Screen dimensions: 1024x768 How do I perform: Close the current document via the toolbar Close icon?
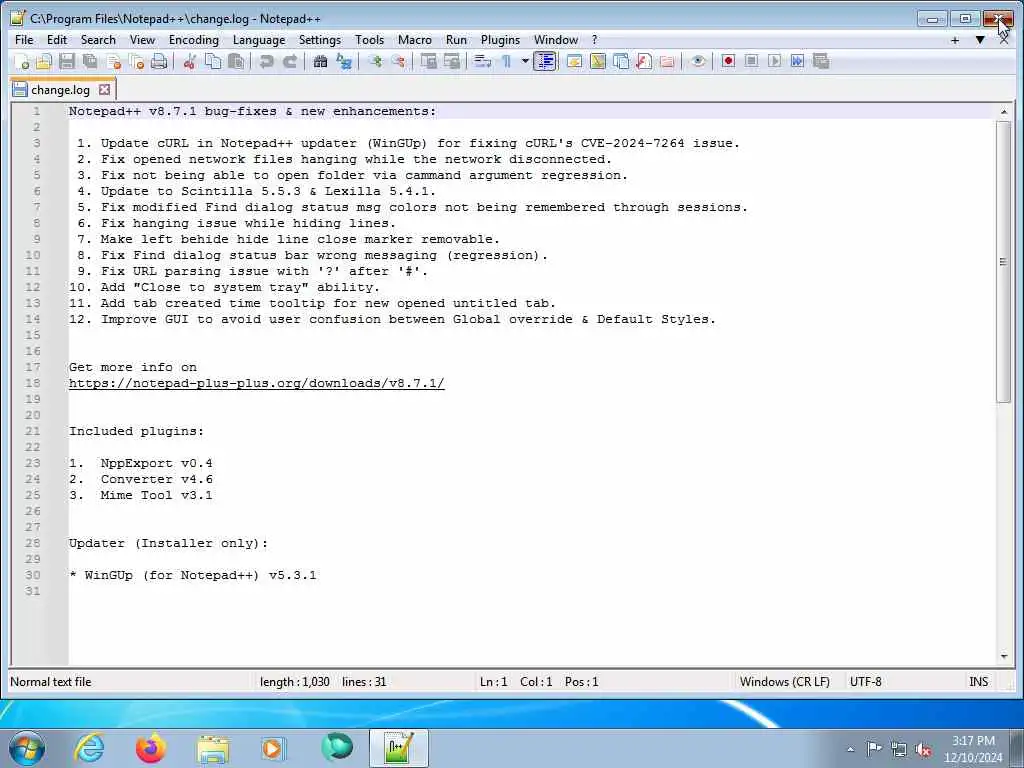click(x=114, y=61)
